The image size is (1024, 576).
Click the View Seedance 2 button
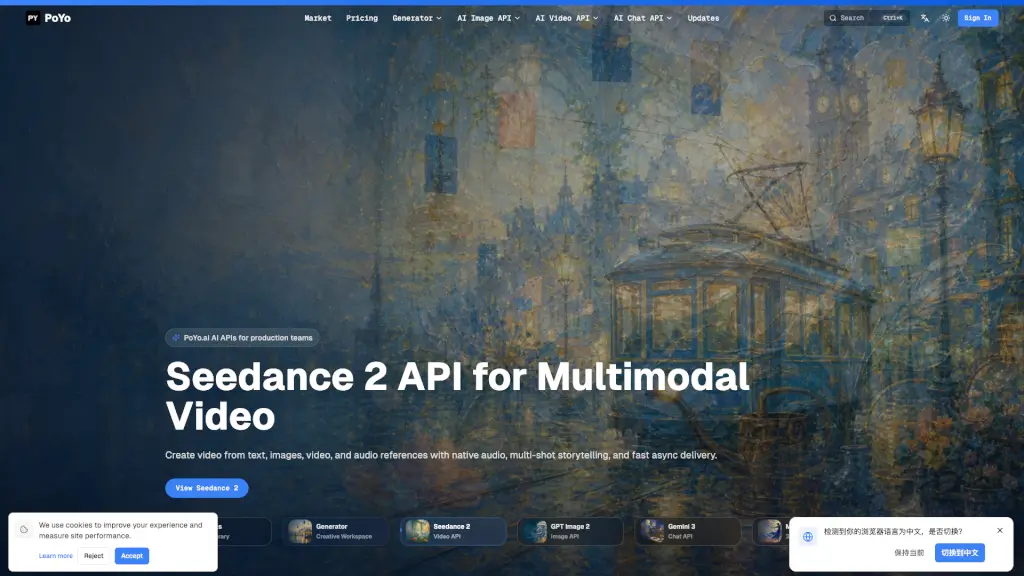(x=206, y=488)
